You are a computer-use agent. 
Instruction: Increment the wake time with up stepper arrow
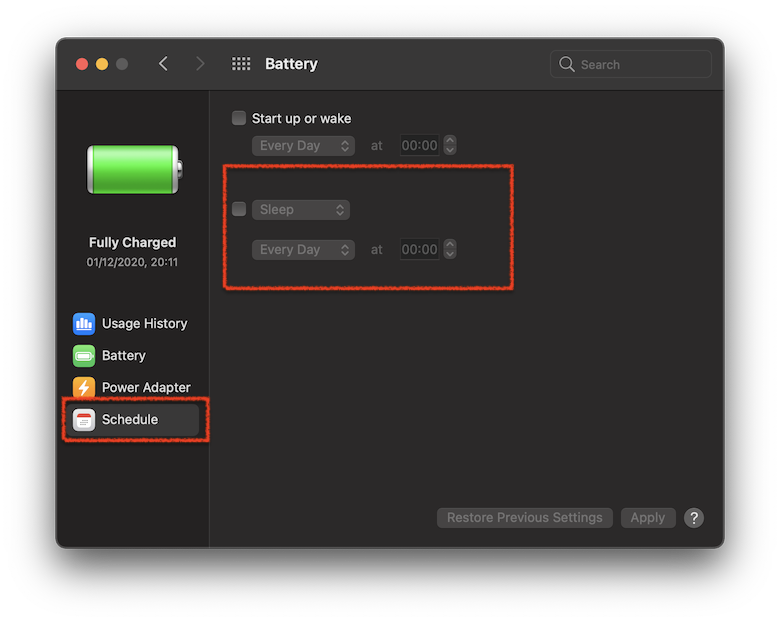[450, 141]
